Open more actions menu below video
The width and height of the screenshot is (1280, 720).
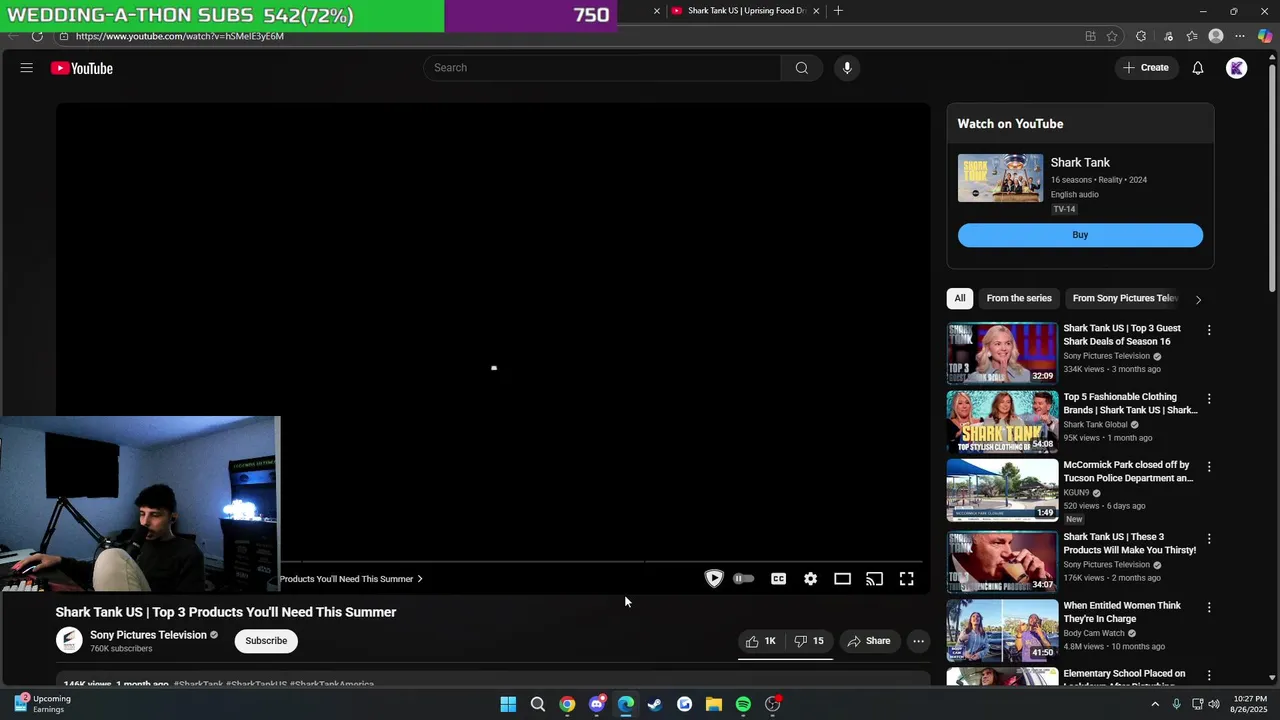coord(918,641)
